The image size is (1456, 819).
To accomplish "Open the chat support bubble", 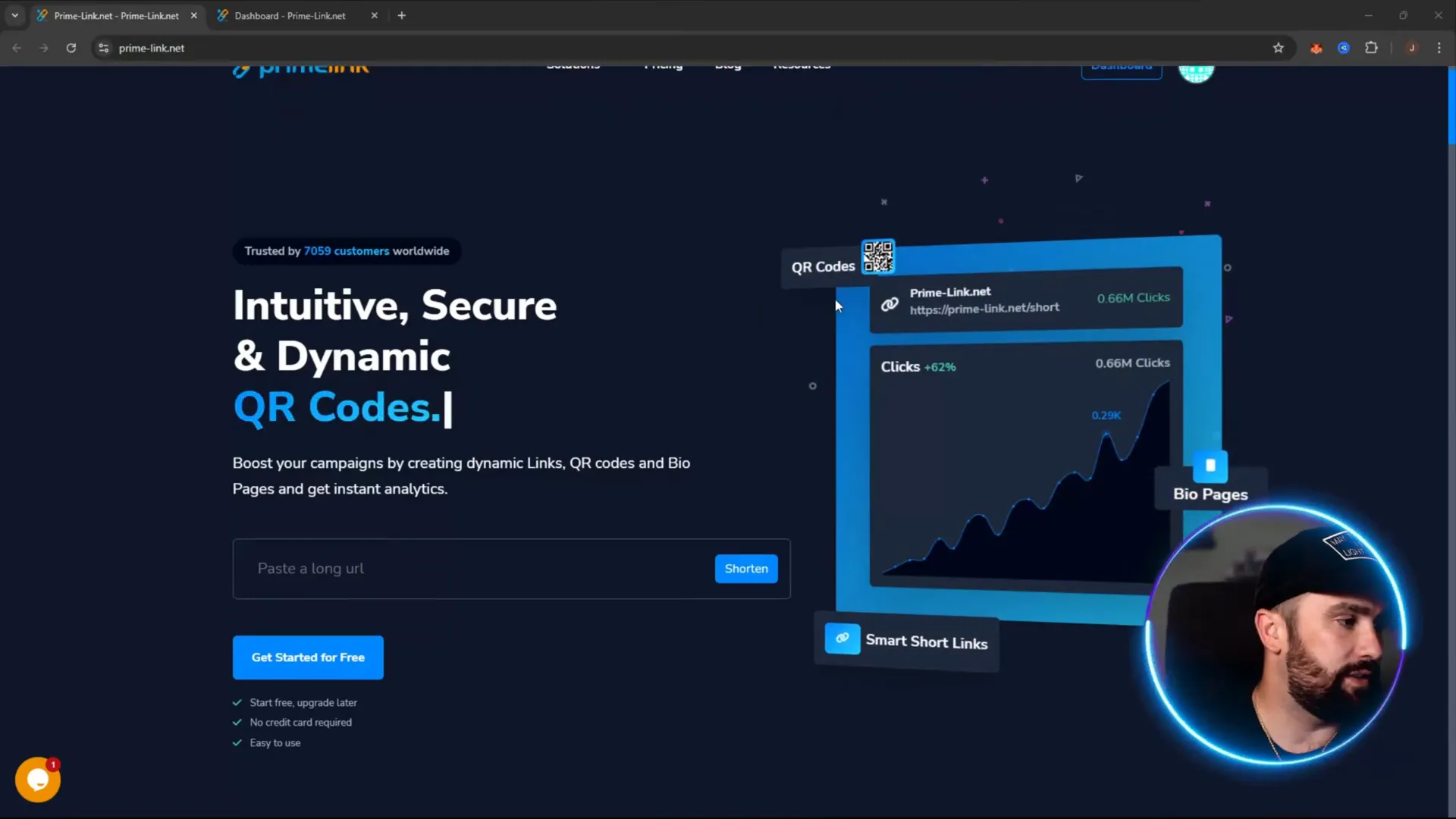I will pos(38,780).
